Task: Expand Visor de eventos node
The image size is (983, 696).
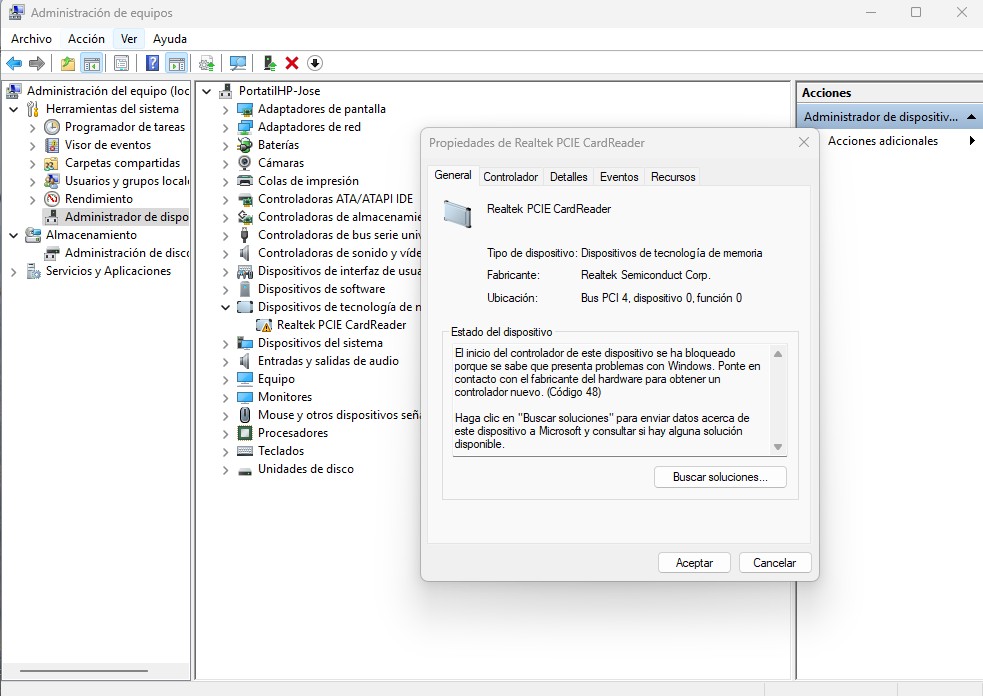Action: 33,146
